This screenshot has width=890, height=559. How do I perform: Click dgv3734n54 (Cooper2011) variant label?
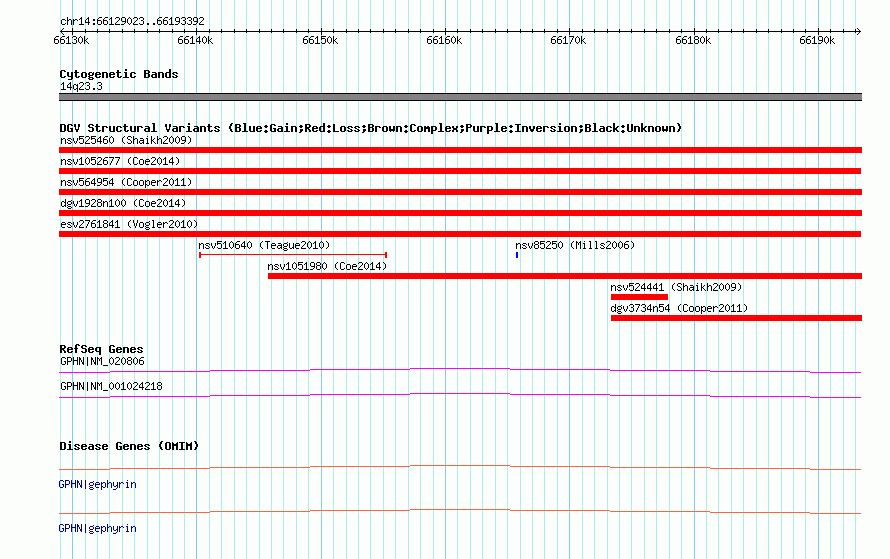pyautogui.click(x=679, y=308)
